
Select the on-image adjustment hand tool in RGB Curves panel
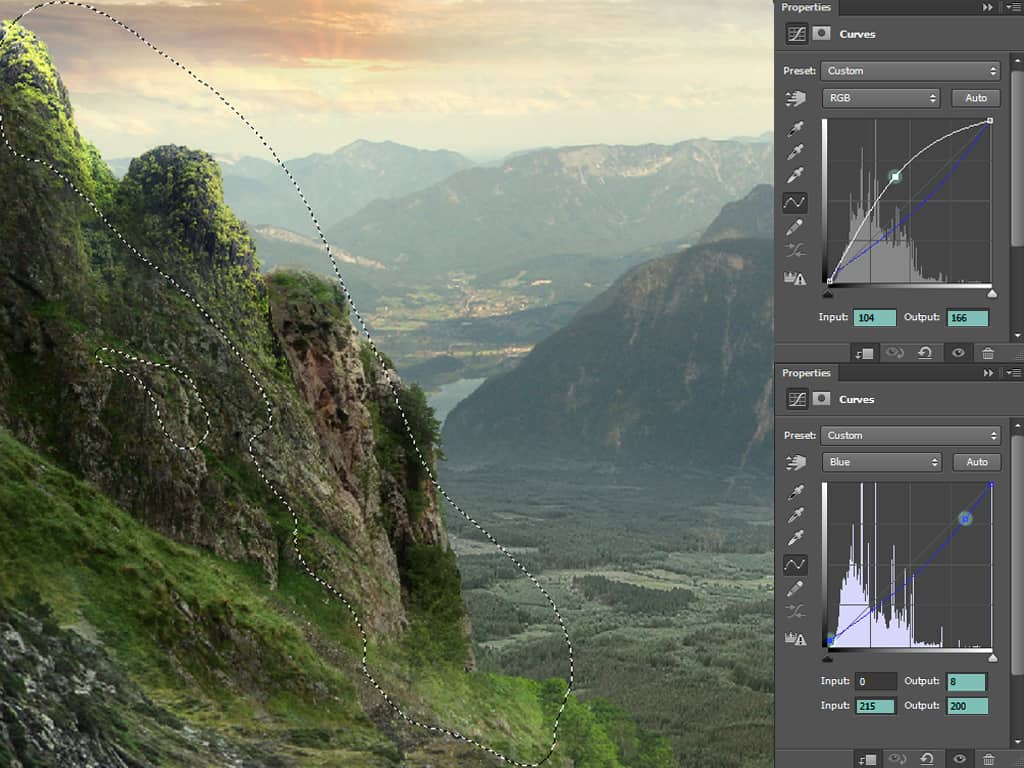(x=795, y=99)
